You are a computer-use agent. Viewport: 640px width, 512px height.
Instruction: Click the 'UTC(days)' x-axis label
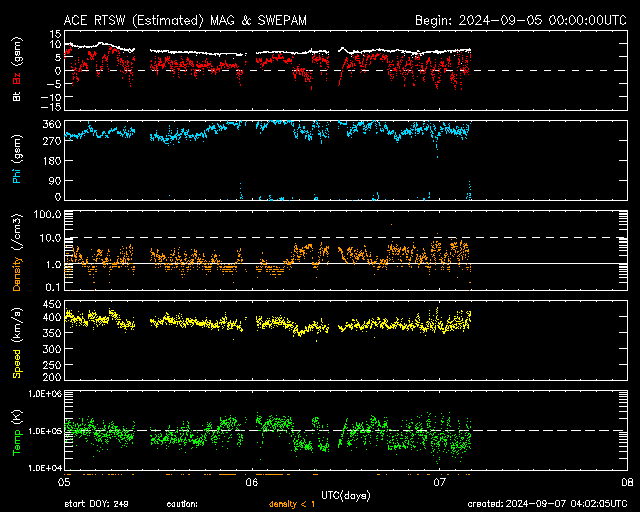pos(346,496)
